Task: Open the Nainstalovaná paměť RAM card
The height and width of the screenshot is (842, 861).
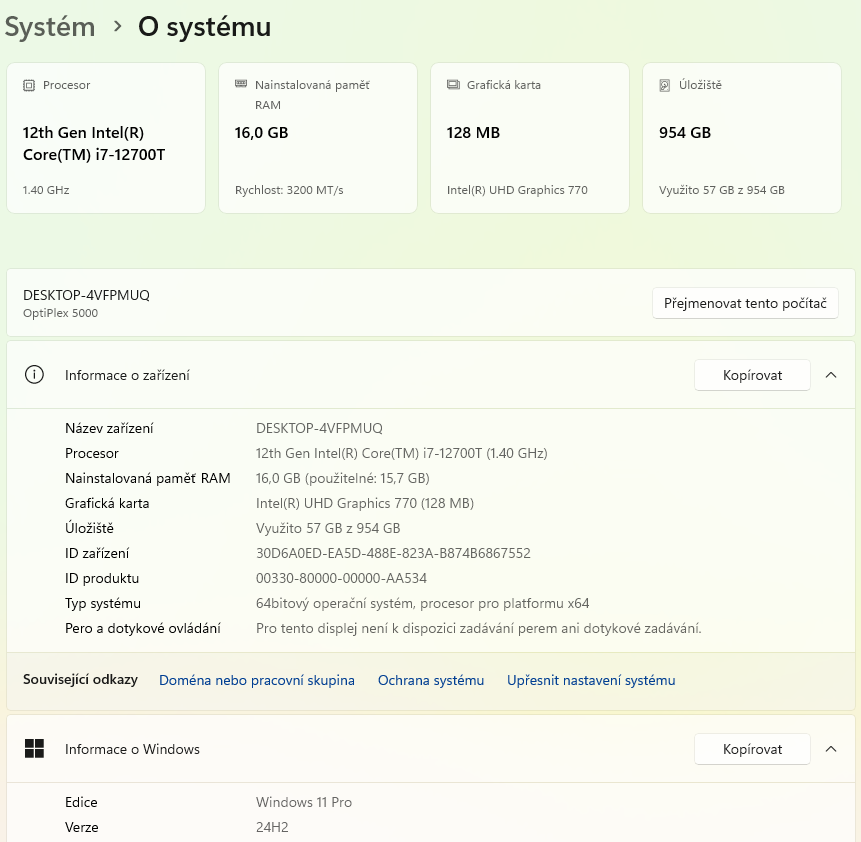Action: coord(318,138)
